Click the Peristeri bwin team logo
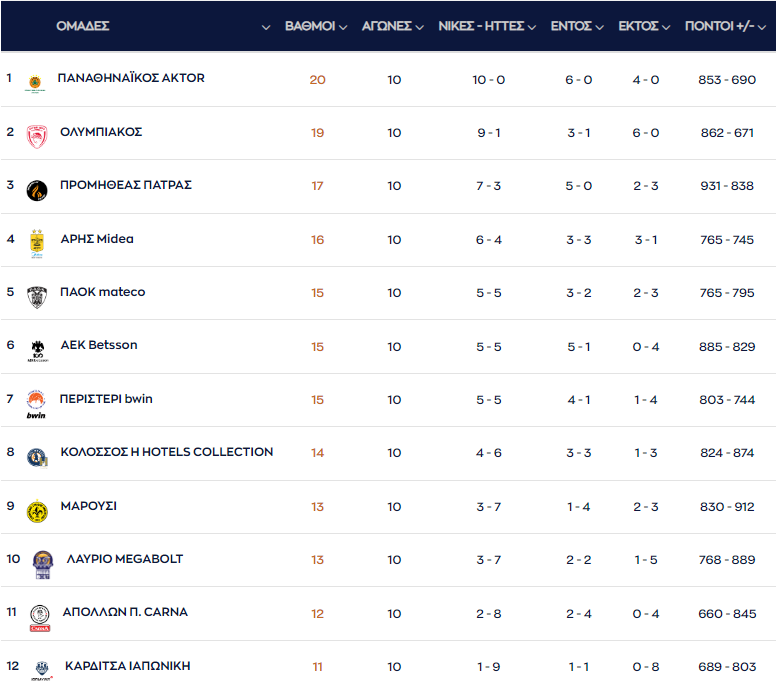The height and width of the screenshot is (693, 776). click(x=36, y=403)
